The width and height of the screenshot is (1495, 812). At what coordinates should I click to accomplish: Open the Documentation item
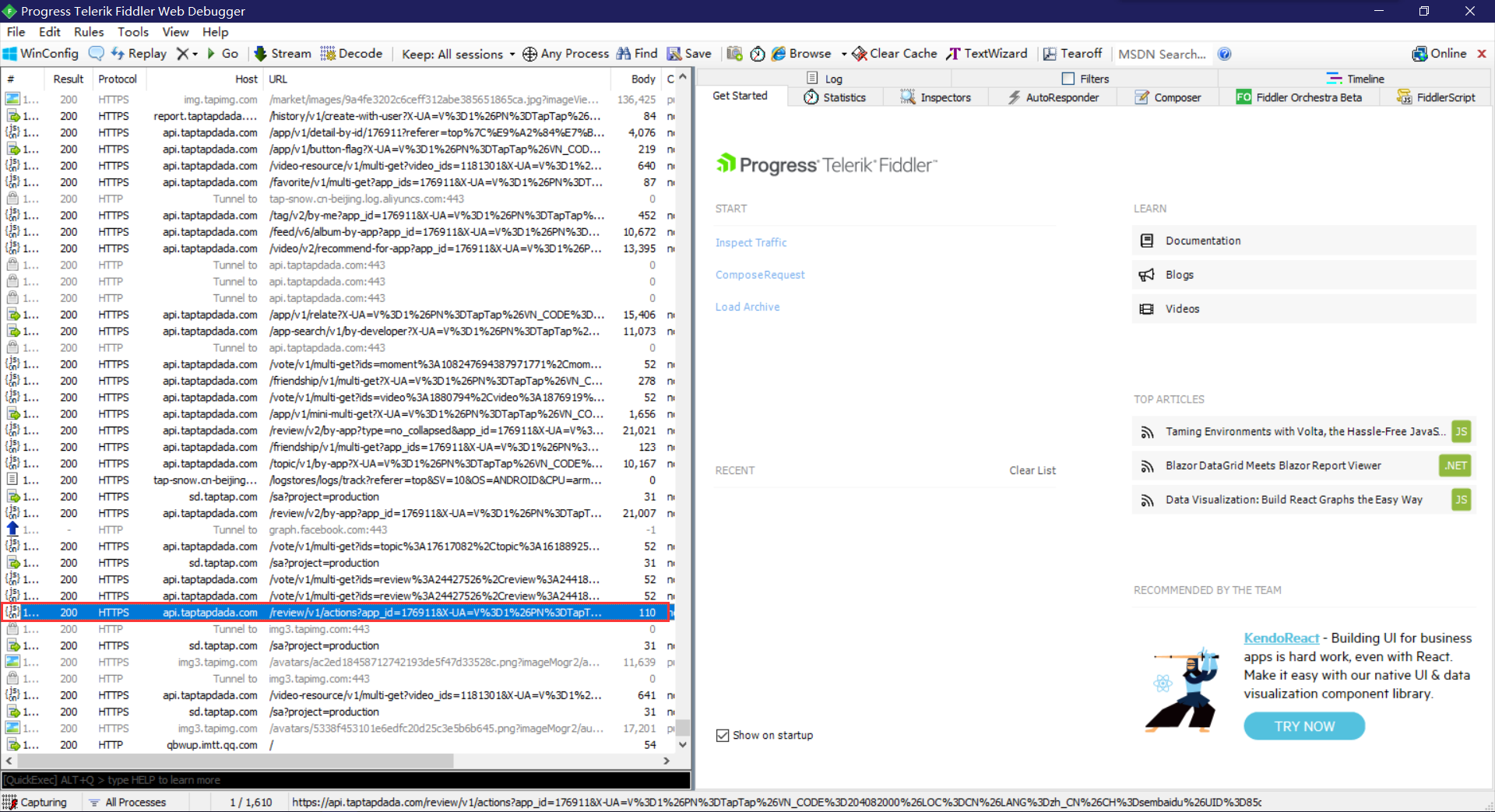click(x=1304, y=241)
